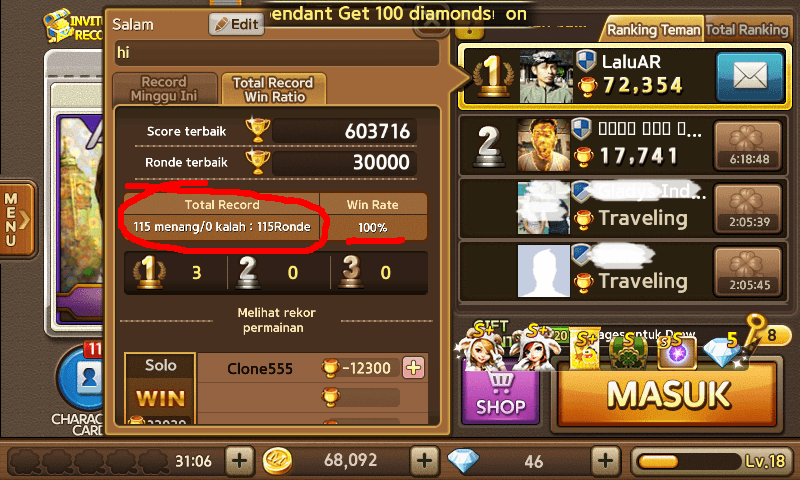Click the Edit greeting button
The image size is (800, 480).
pyautogui.click(x=236, y=24)
